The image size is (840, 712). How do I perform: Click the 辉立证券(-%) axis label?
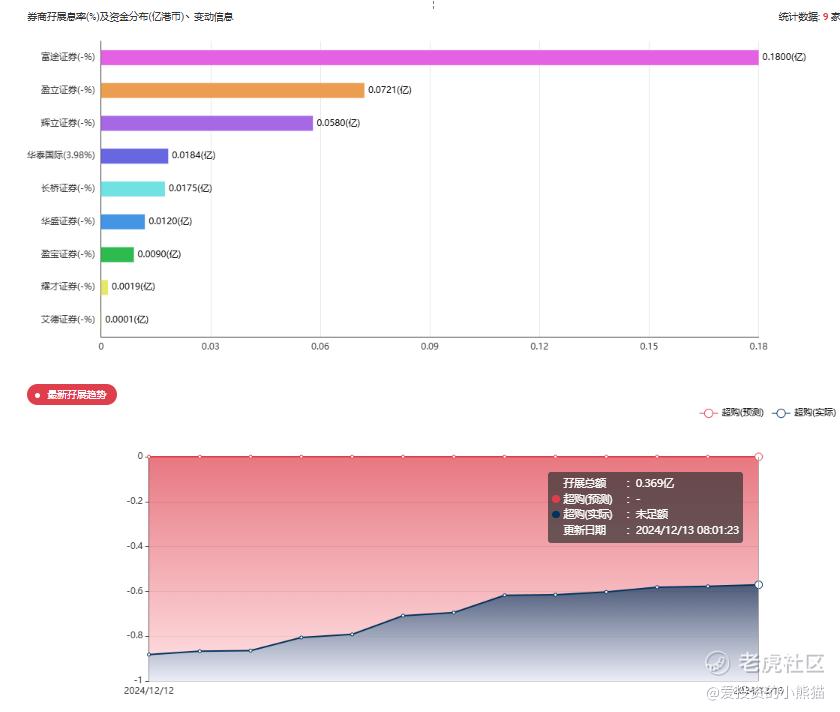(x=68, y=123)
